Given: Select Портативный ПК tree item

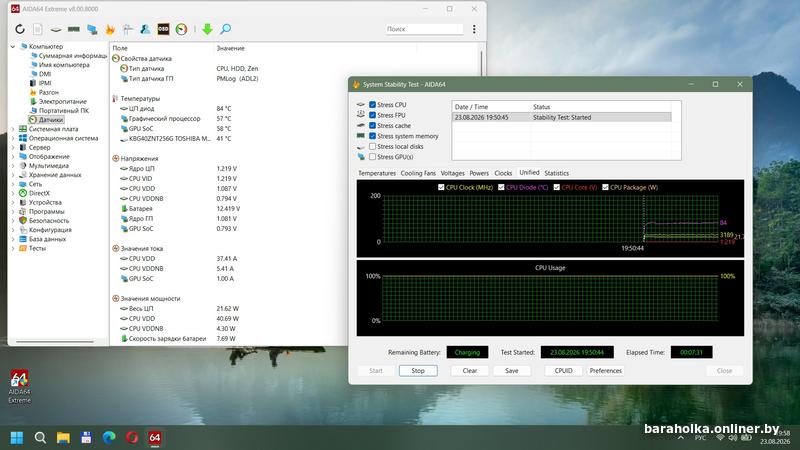Looking at the screenshot, I should (64, 111).
